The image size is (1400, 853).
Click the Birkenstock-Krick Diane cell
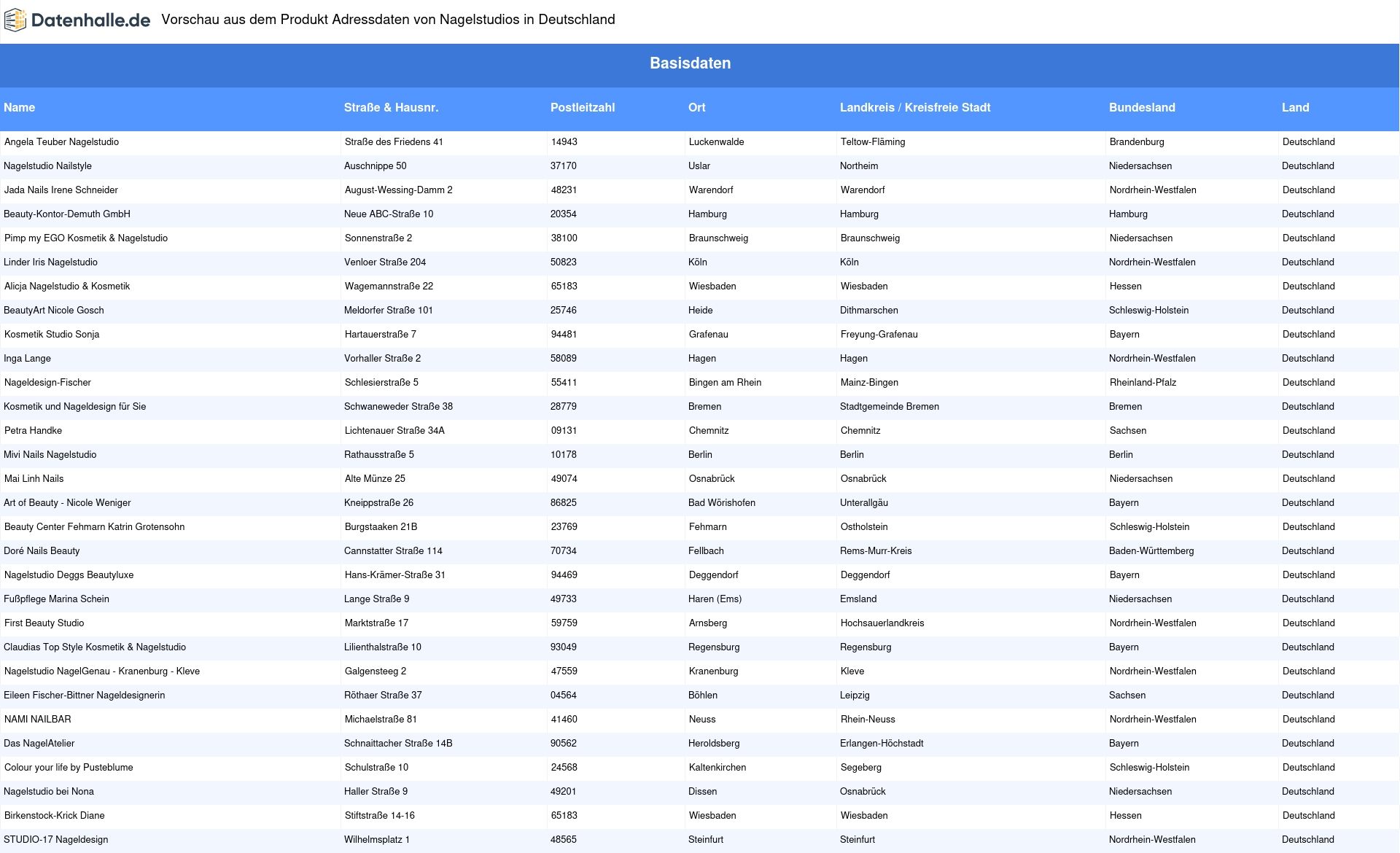[x=54, y=816]
